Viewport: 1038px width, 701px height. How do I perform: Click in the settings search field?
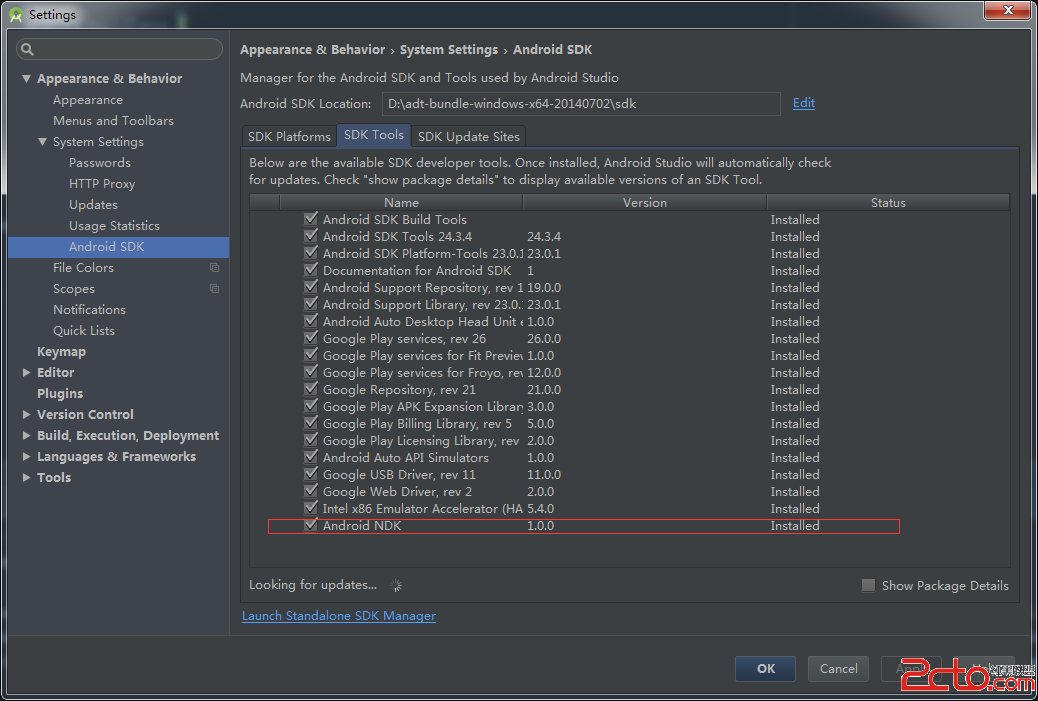point(119,49)
